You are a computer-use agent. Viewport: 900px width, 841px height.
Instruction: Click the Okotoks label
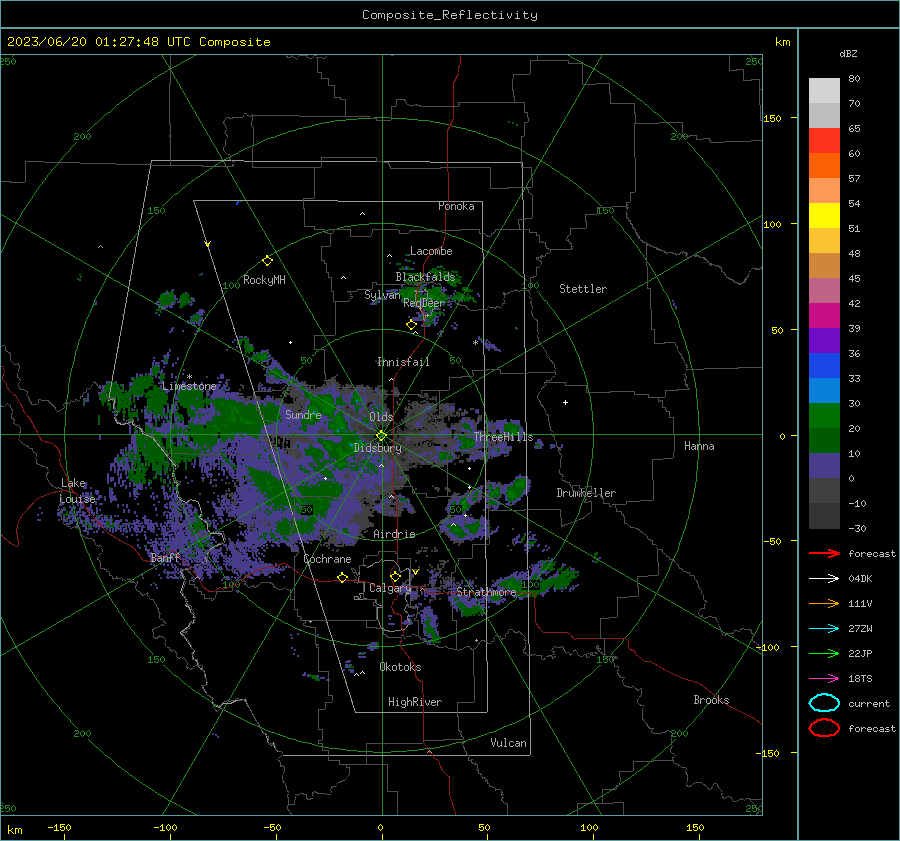click(400, 667)
